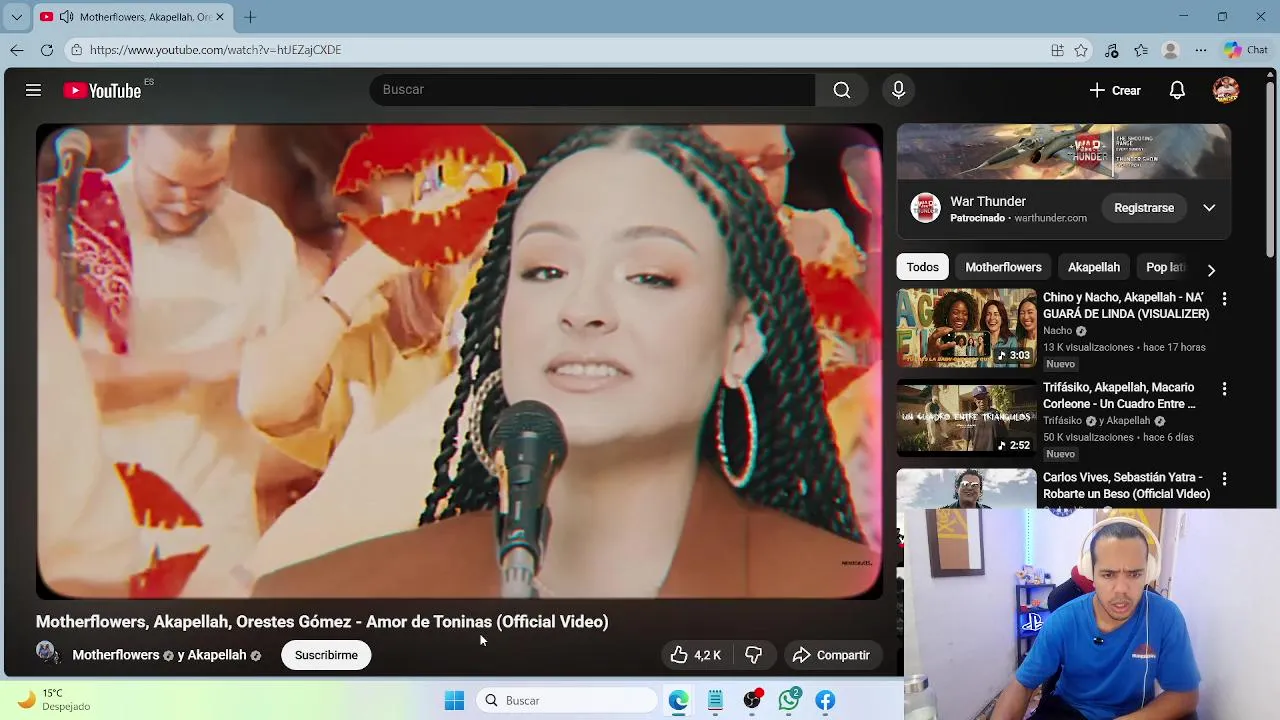The height and width of the screenshot is (720, 1280).
Task: Click the YouTube search magnifier button
Action: pos(842,90)
